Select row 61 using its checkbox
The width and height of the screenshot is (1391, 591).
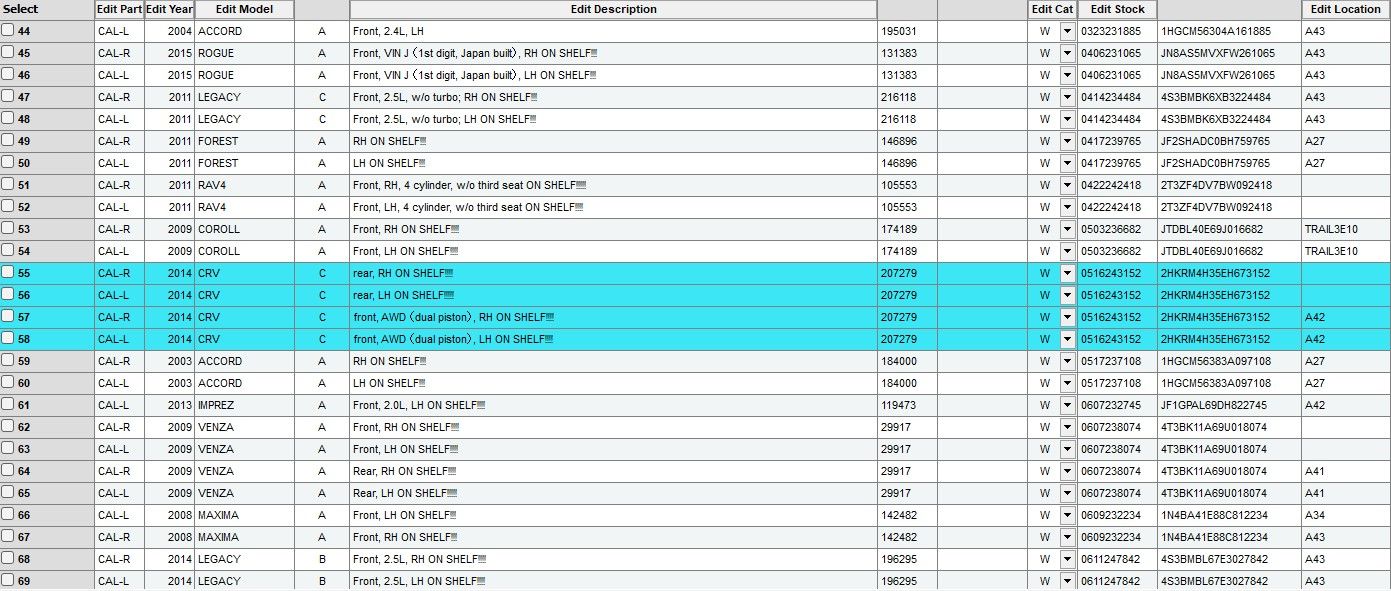click(8, 404)
